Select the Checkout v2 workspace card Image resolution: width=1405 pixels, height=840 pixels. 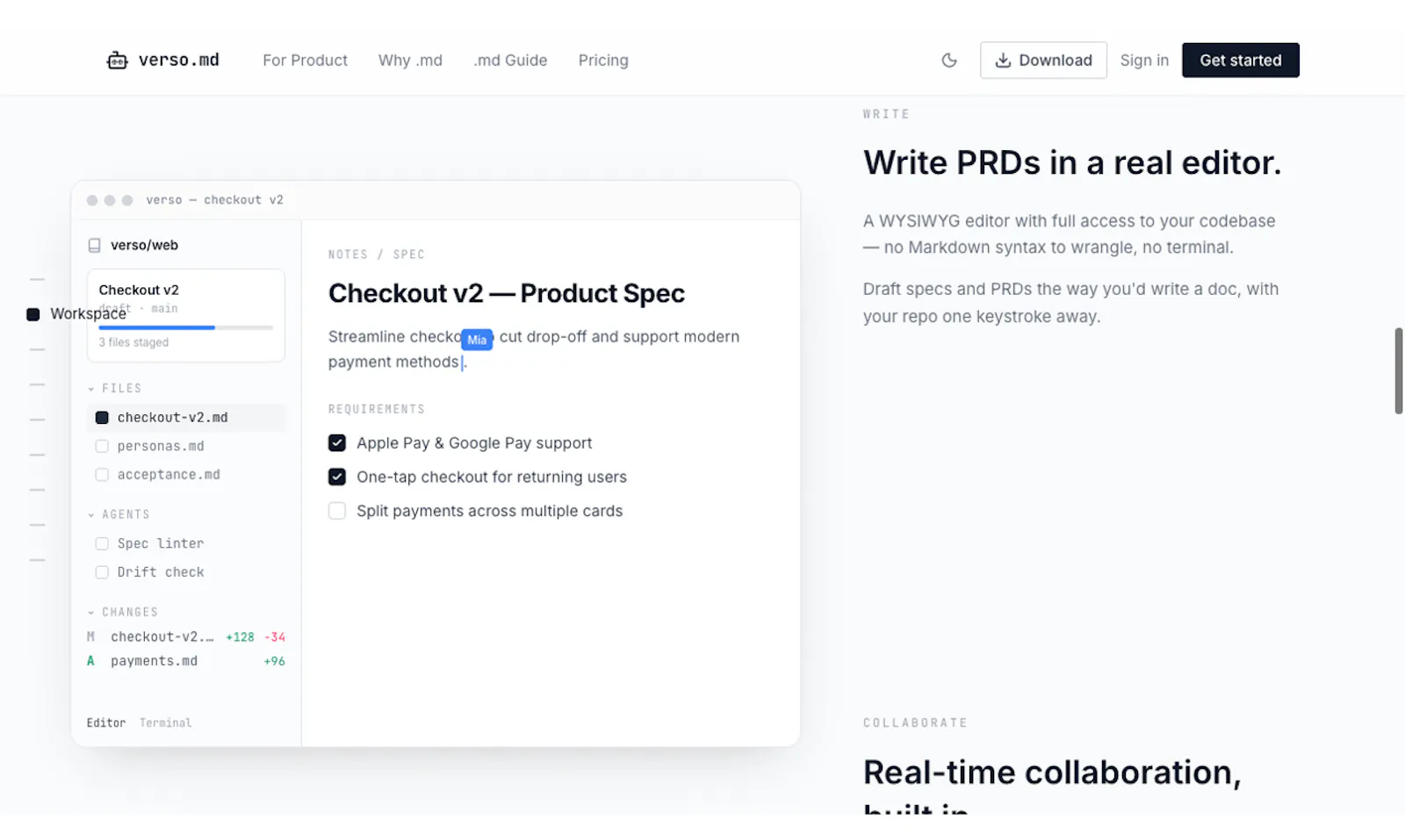click(186, 315)
